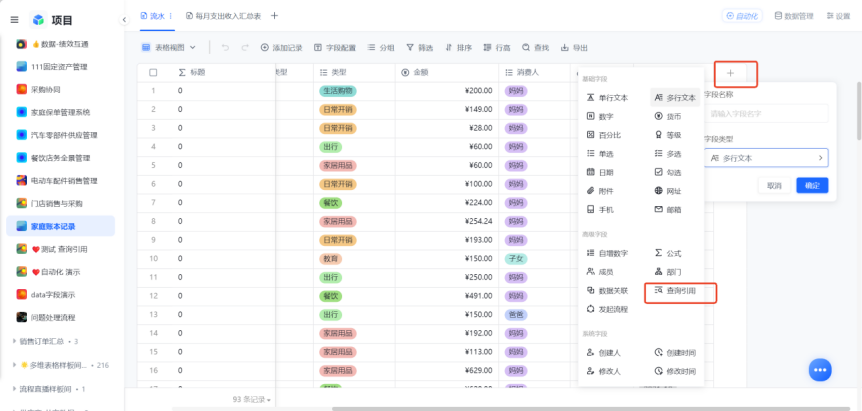Screen dimensions: 862x411
Task: Choose 数字 field type
Action: point(600,116)
